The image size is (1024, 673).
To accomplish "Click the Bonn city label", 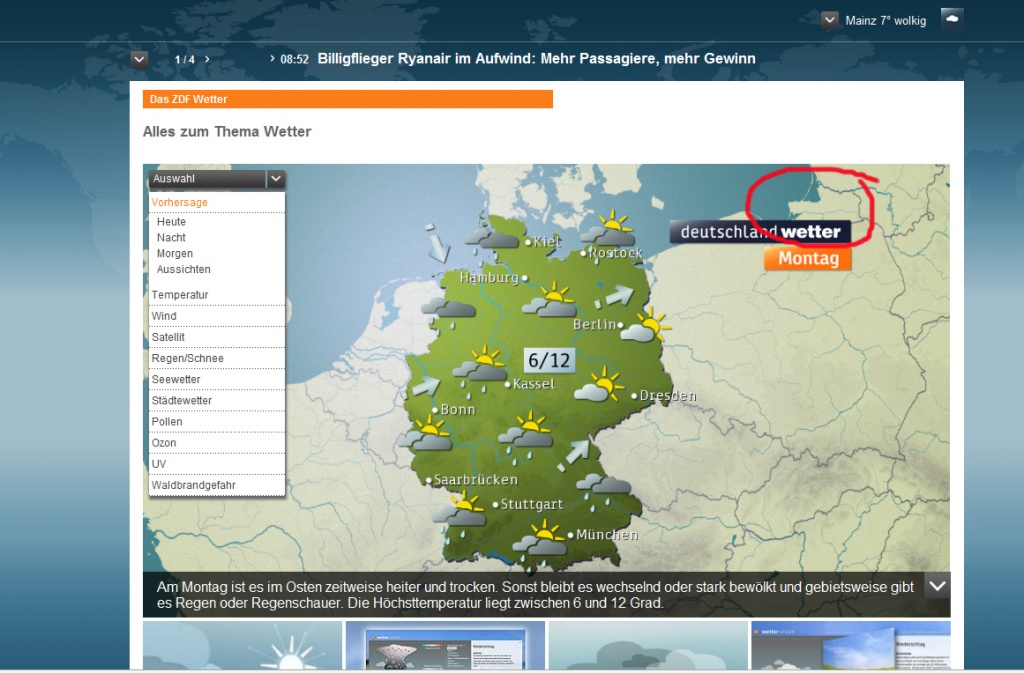I will tap(458, 409).
